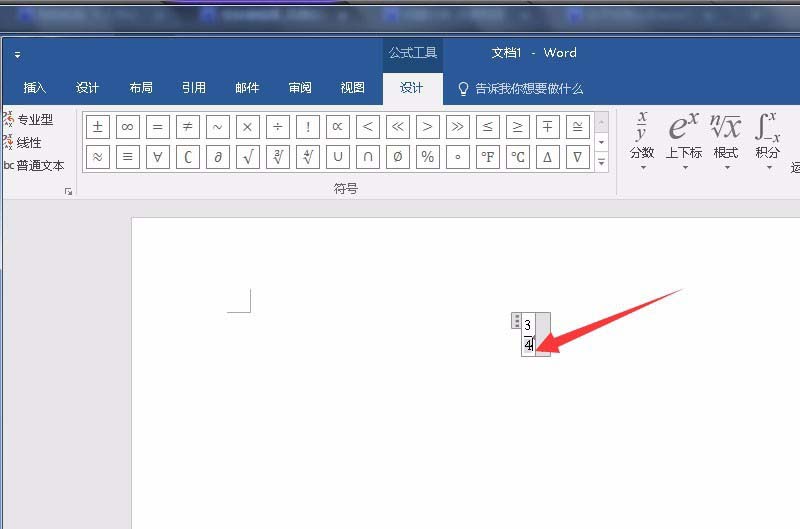Open the tools group dialog launcher
Viewport: 800px width, 529px height.
tap(68, 191)
